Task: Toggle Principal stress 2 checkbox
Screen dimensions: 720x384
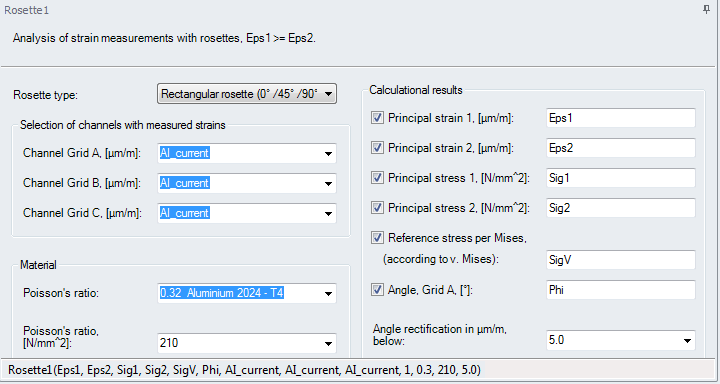Action: 377,208
